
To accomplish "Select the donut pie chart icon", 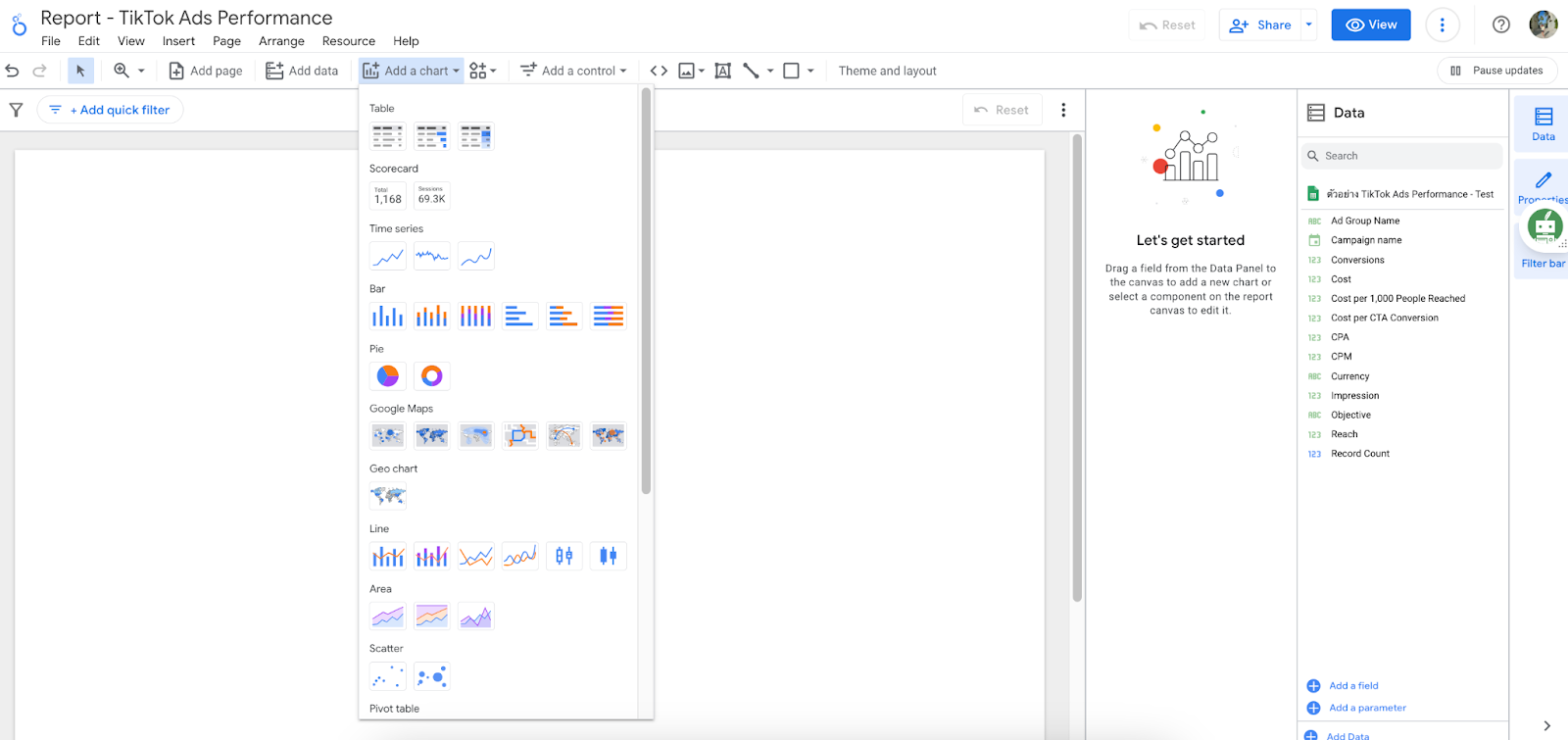I will (432, 375).
